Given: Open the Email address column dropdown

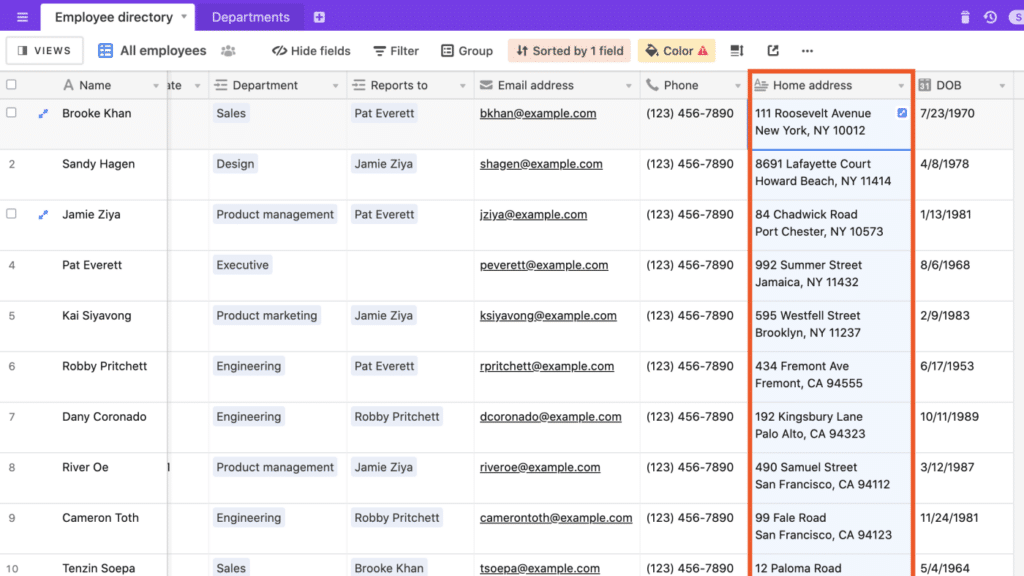Looking at the screenshot, I should coord(628,86).
